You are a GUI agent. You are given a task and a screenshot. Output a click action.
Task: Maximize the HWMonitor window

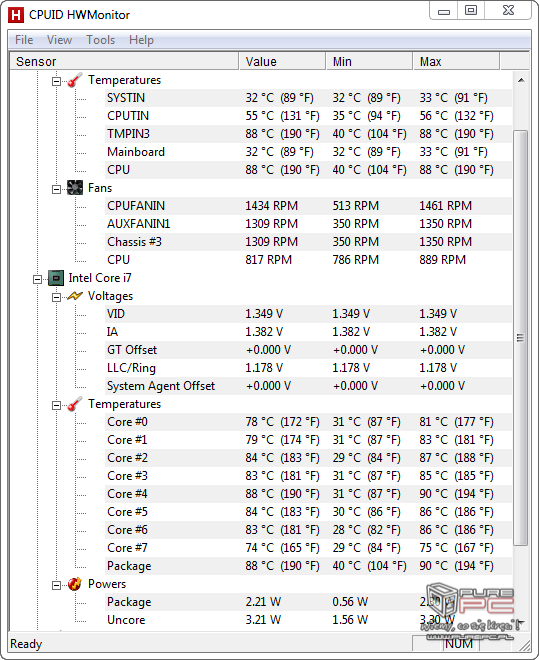coord(471,11)
